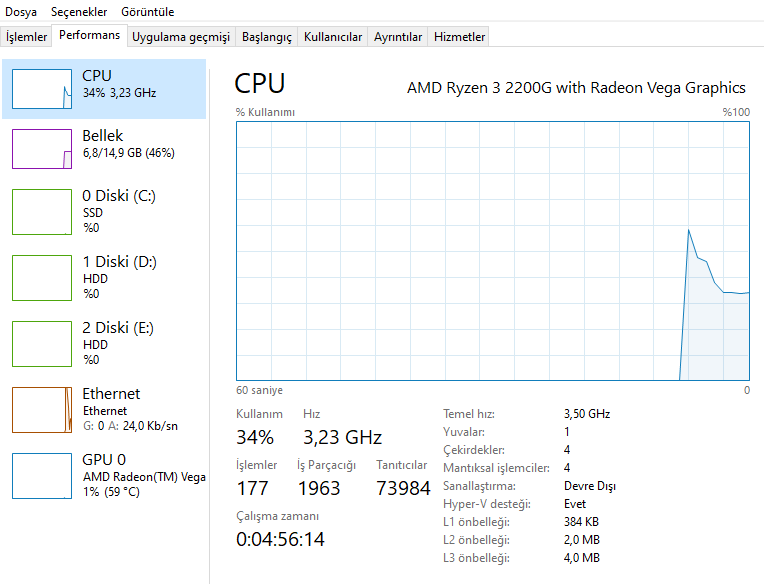764x585 pixels.
Task: Select the 1 Diski (D:) HDD thumbnail
Action: [42, 277]
